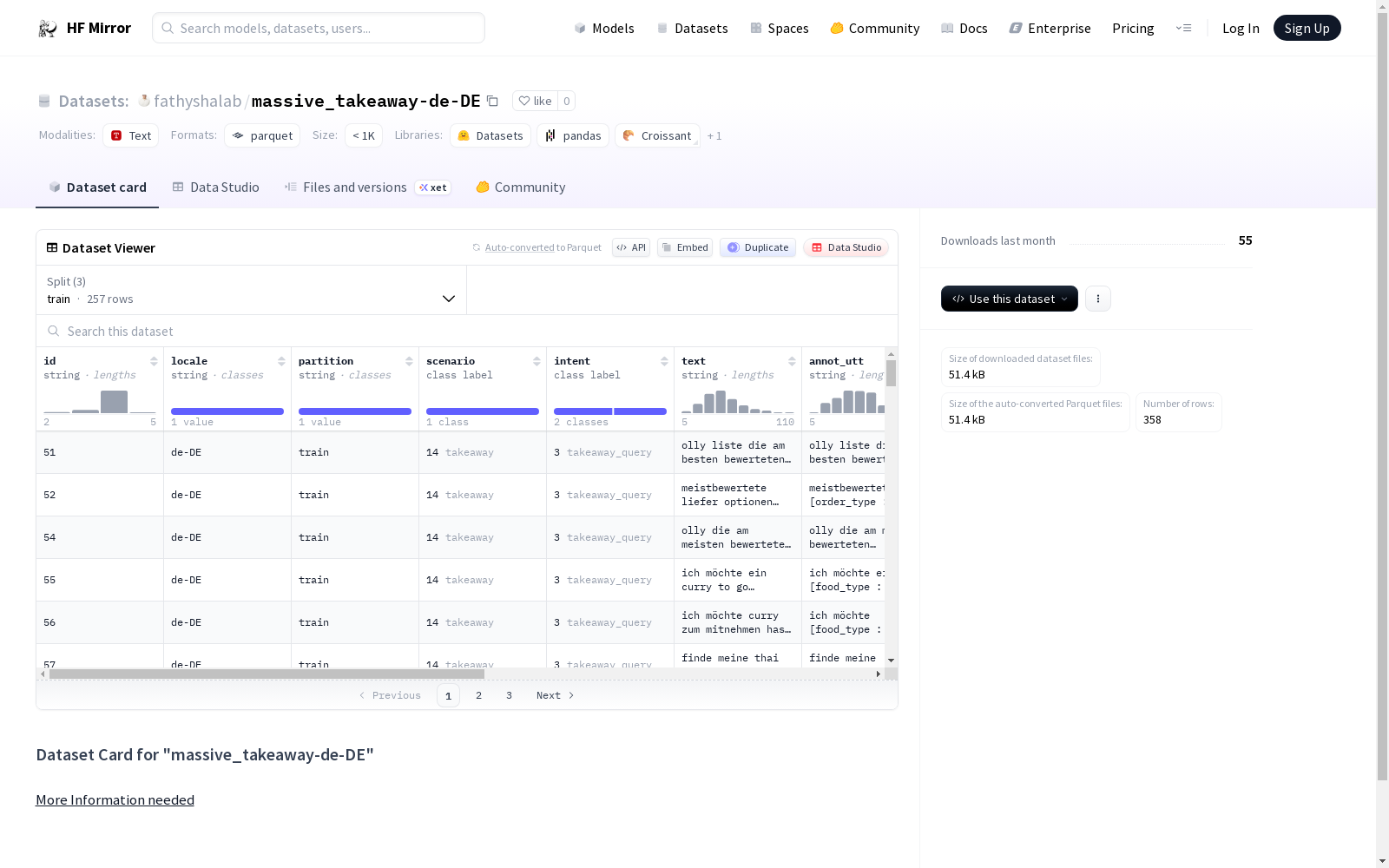
Task: Click the datasets stack icon beside Datasets:
Action: click(x=44, y=101)
